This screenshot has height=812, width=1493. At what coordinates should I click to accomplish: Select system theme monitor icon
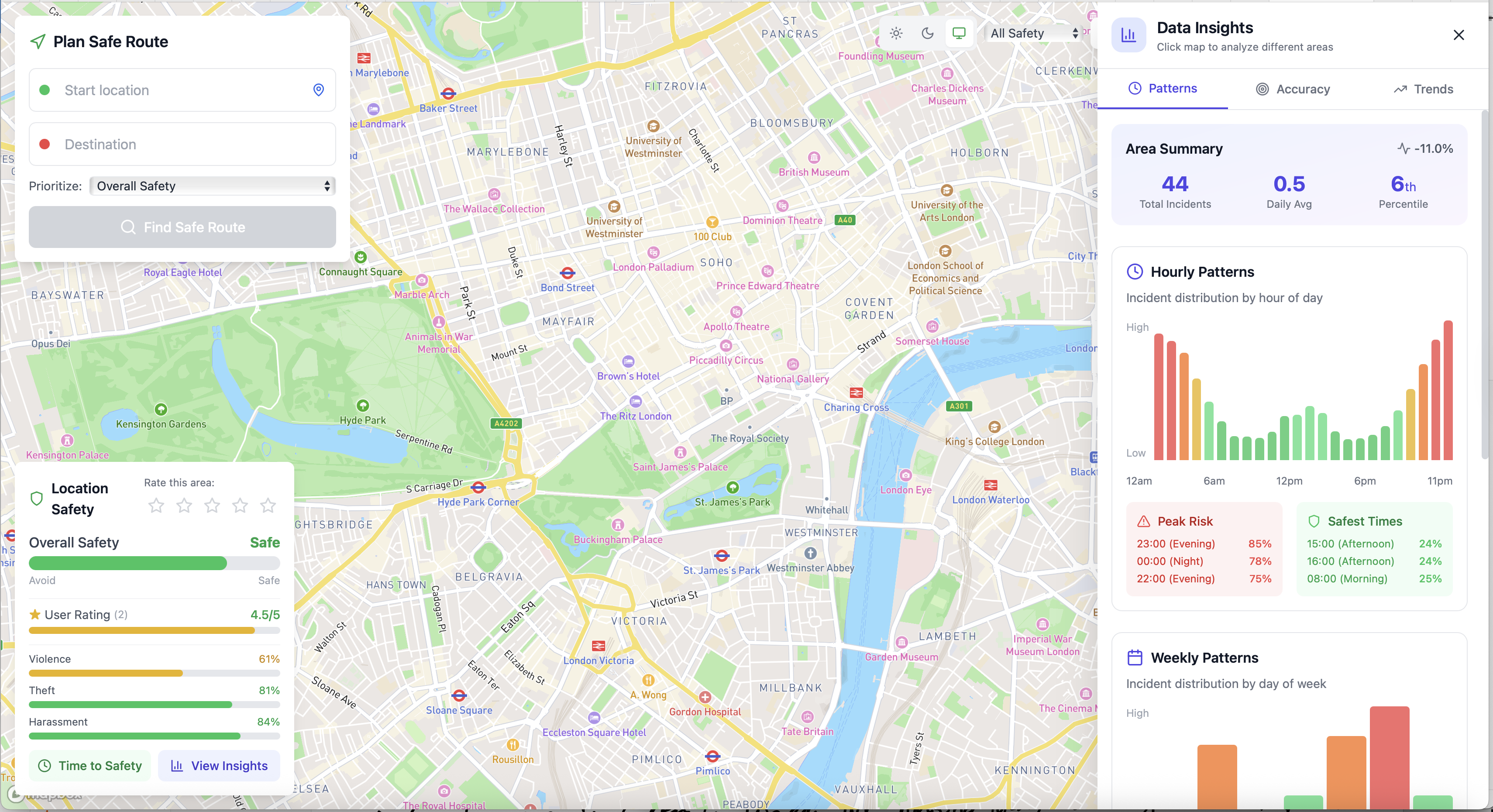(959, 33)
